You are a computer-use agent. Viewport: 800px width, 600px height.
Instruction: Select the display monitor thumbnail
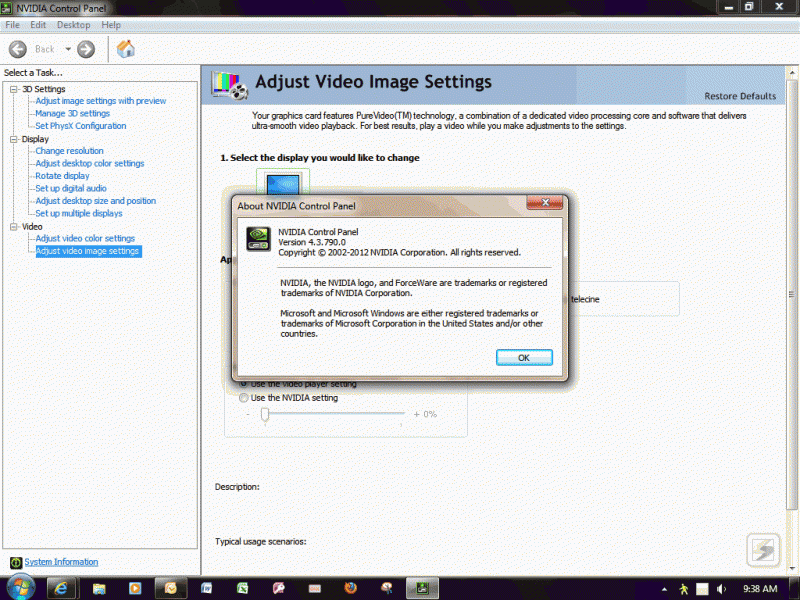283,183
